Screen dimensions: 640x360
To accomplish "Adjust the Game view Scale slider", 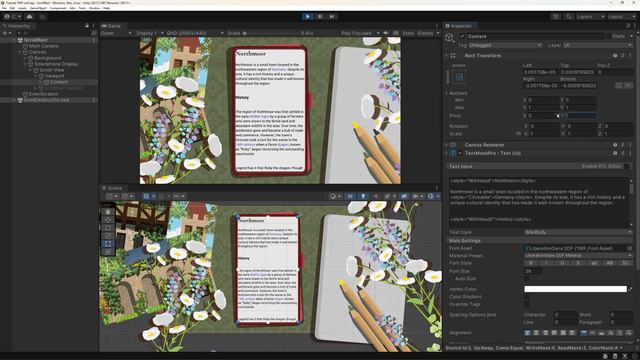I will pos(271,33).
